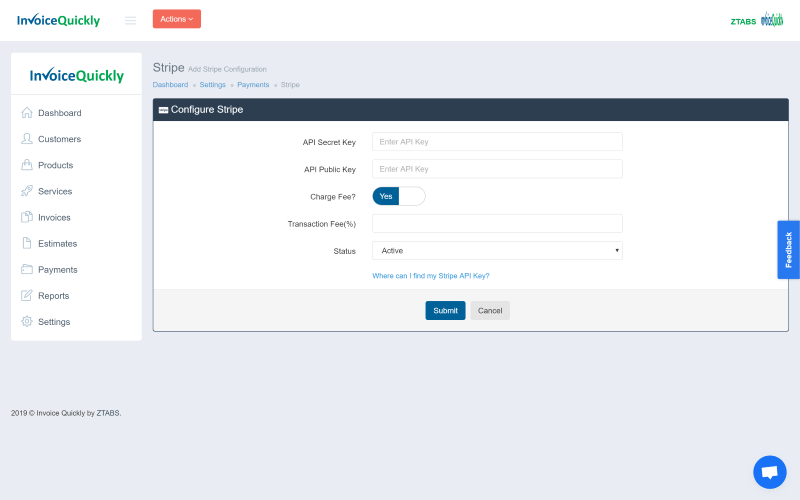Screen dimensions: 800x500
Task: Open Products in sidebar menu
Action: tap(56, 165)
